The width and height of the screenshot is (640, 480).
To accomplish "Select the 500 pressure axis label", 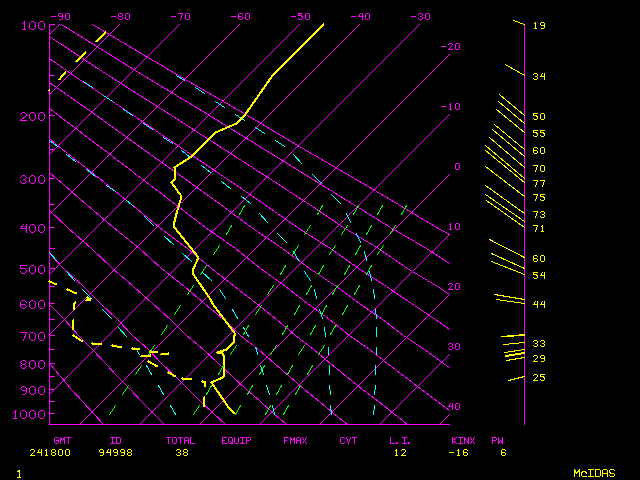I will pos(33,270).
